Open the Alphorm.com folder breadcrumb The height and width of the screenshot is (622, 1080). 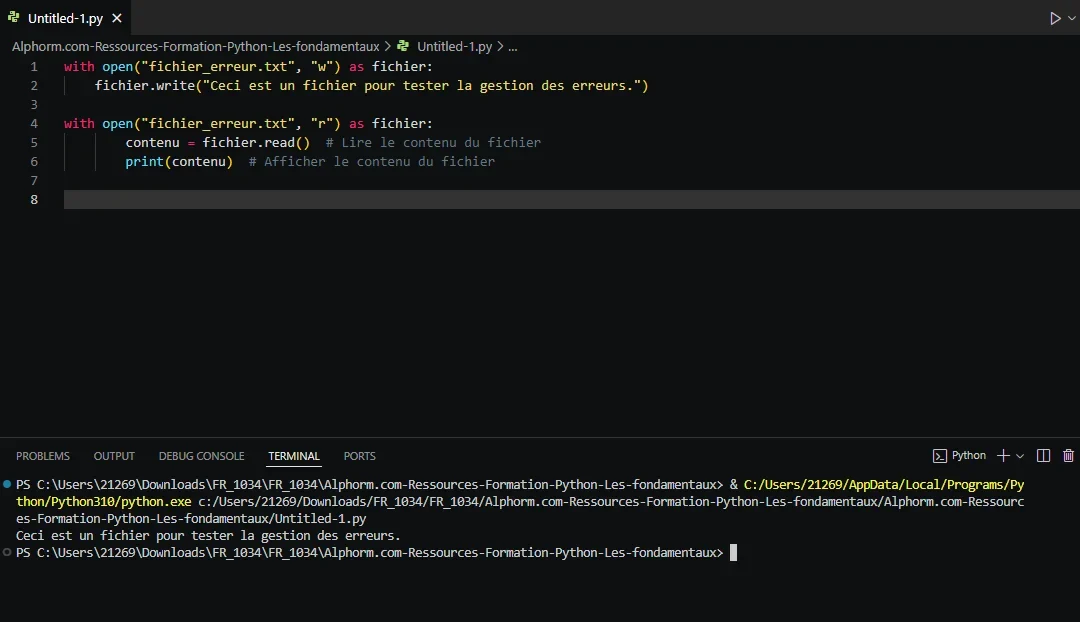pos(196,46)
